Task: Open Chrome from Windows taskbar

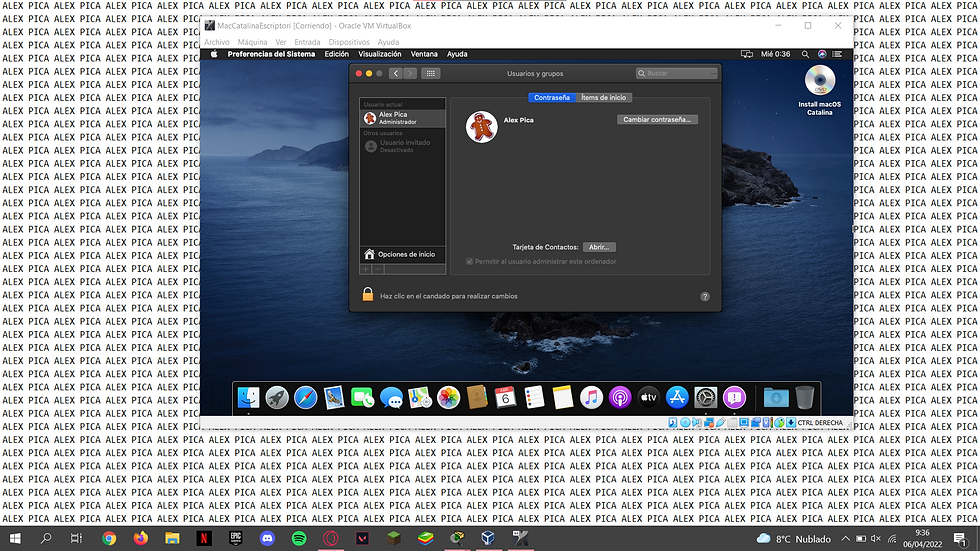Action: pos(109,539)
